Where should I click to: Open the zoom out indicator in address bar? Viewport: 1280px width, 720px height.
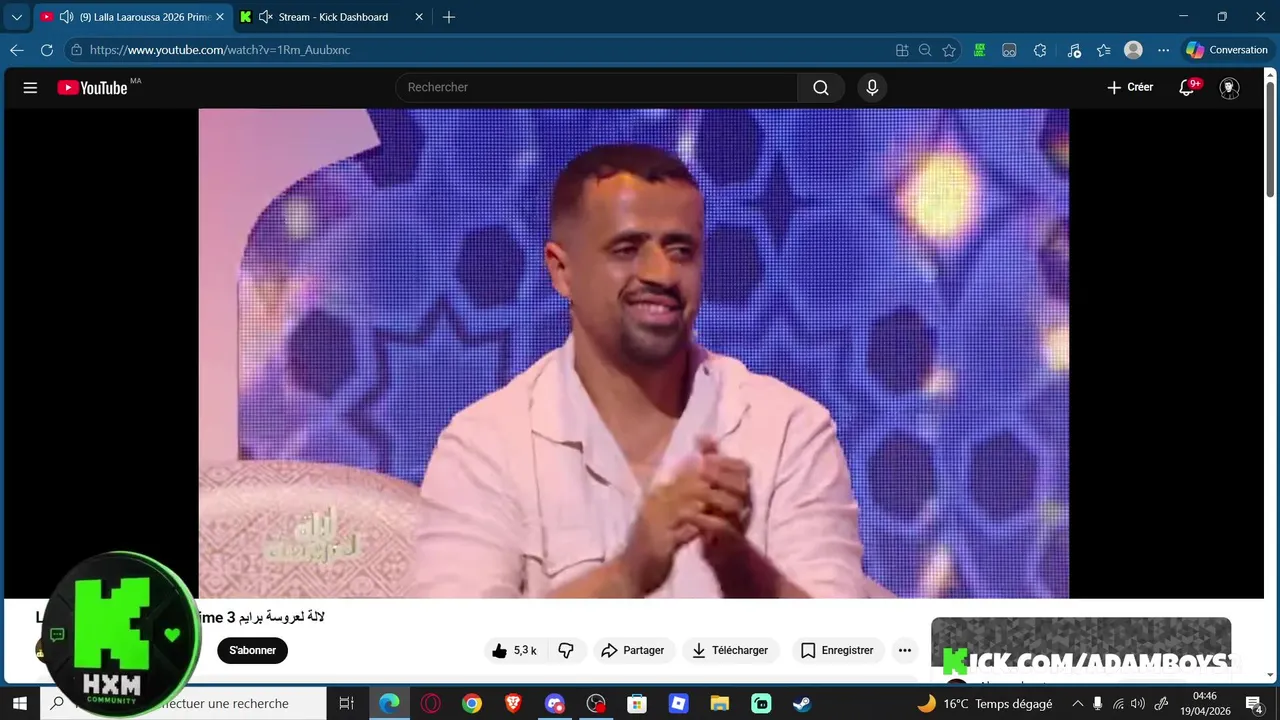925,50
